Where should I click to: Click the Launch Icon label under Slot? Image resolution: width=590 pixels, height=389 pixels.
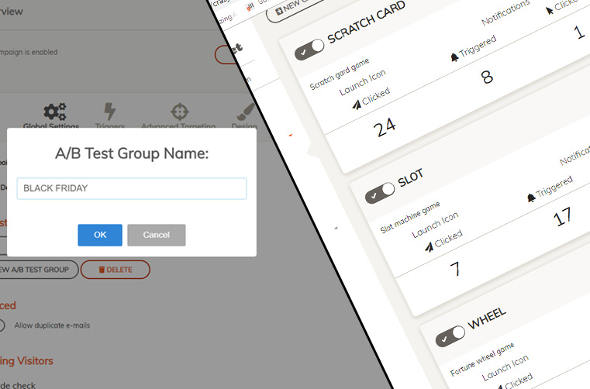pos(435,225)
